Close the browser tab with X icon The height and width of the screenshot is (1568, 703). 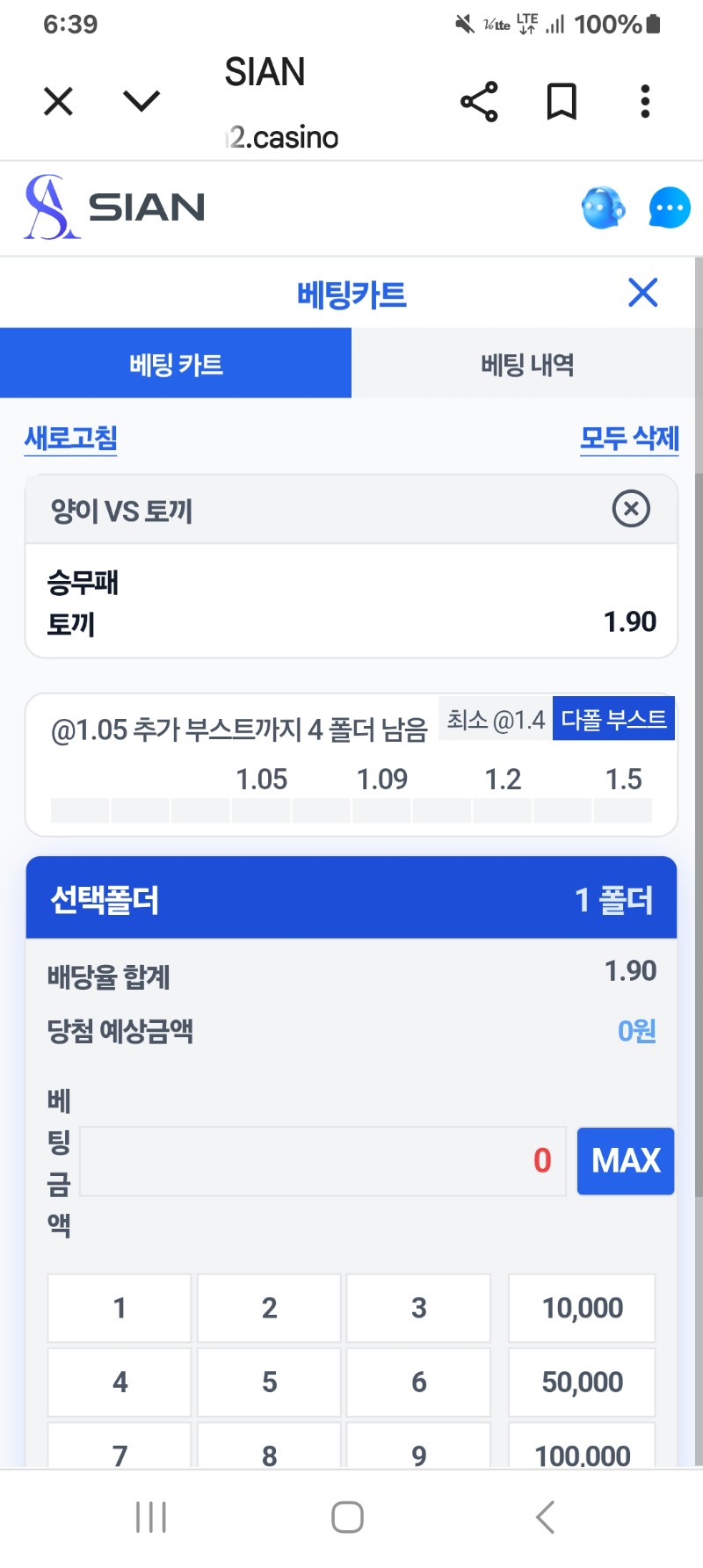click(x=58, y=101)
